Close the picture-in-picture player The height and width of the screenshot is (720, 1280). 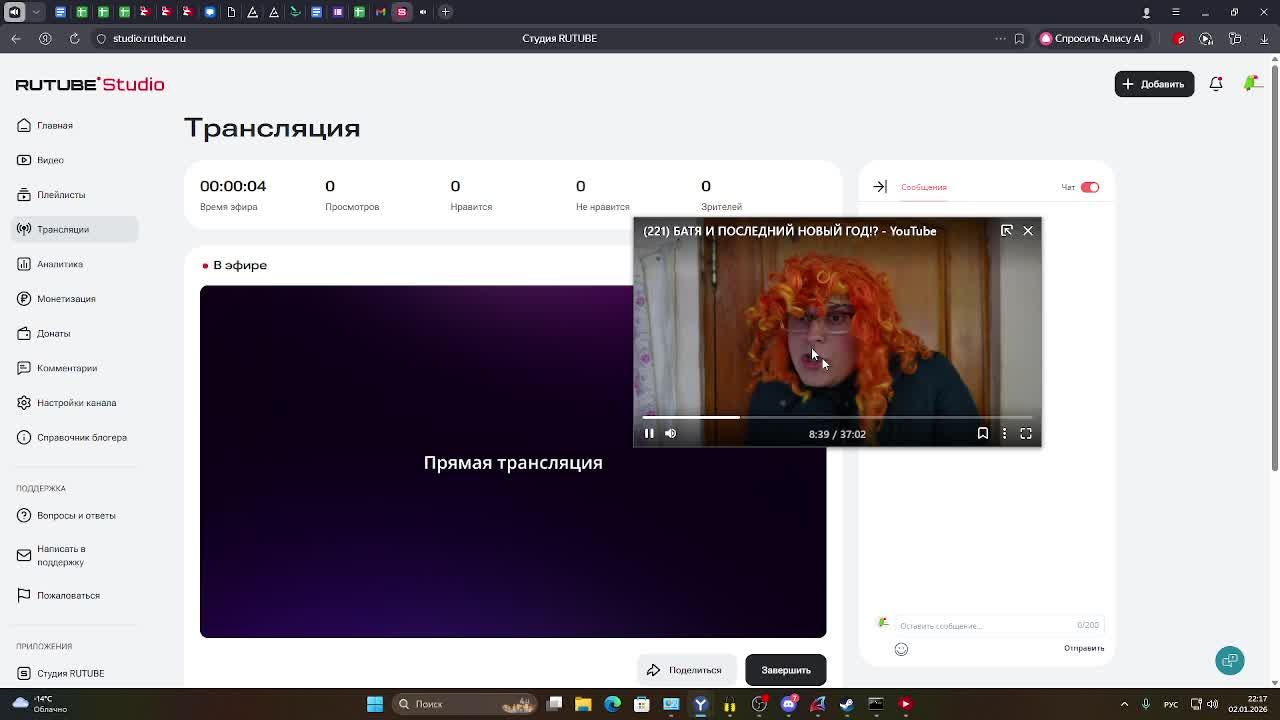click(1028, 231)
